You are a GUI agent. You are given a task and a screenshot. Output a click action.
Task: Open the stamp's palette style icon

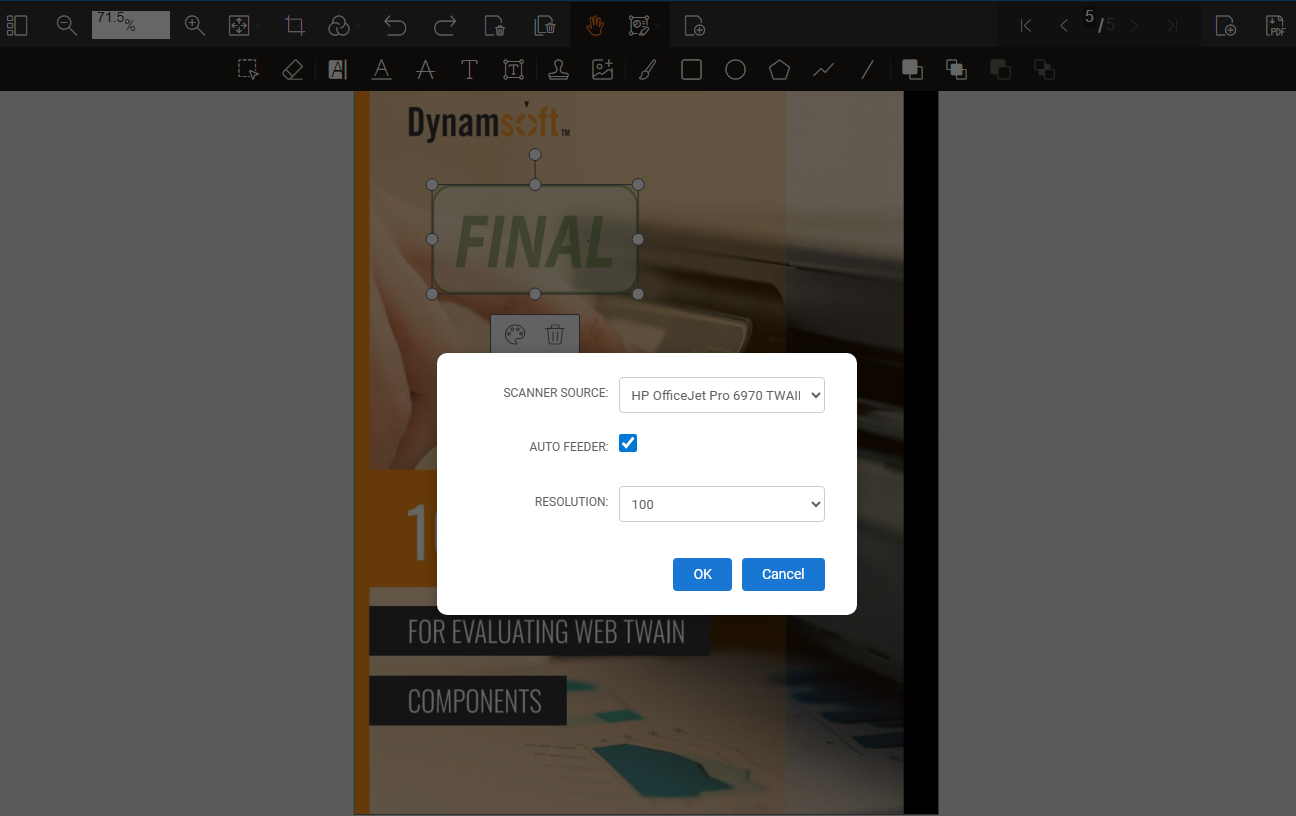coord(515,334)
